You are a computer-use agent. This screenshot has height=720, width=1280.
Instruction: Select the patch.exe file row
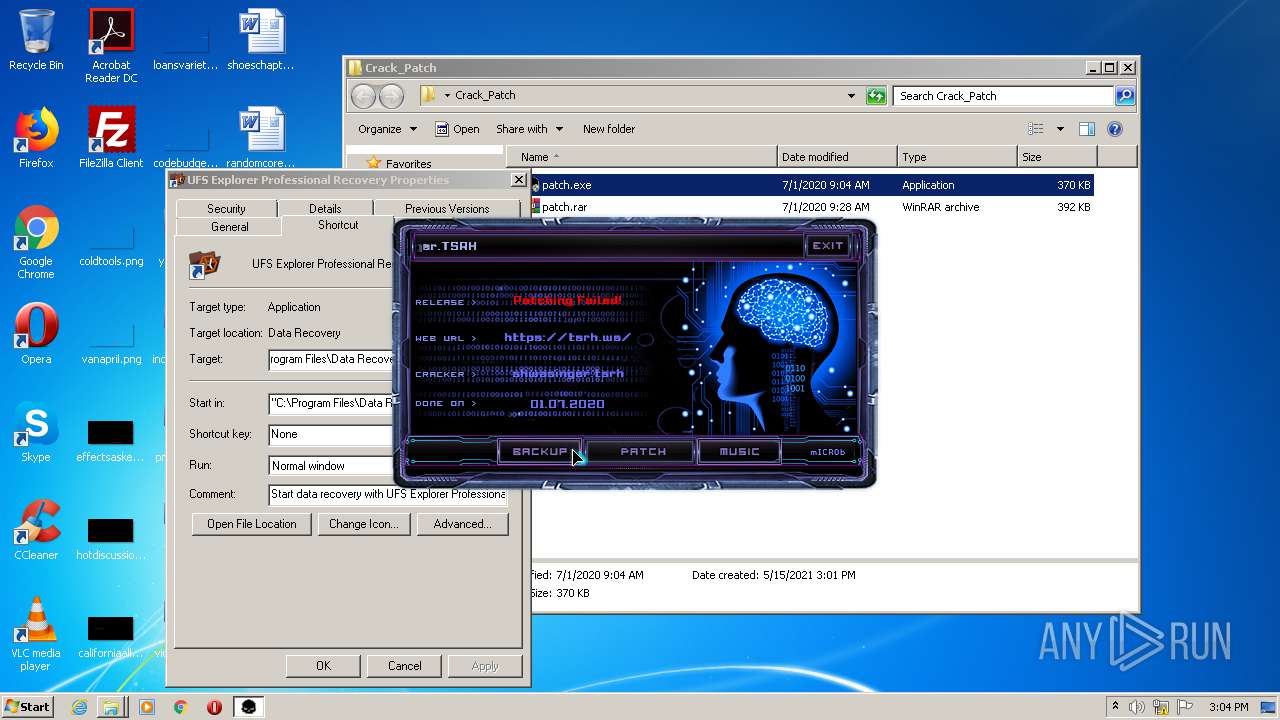tap(812, 185)
